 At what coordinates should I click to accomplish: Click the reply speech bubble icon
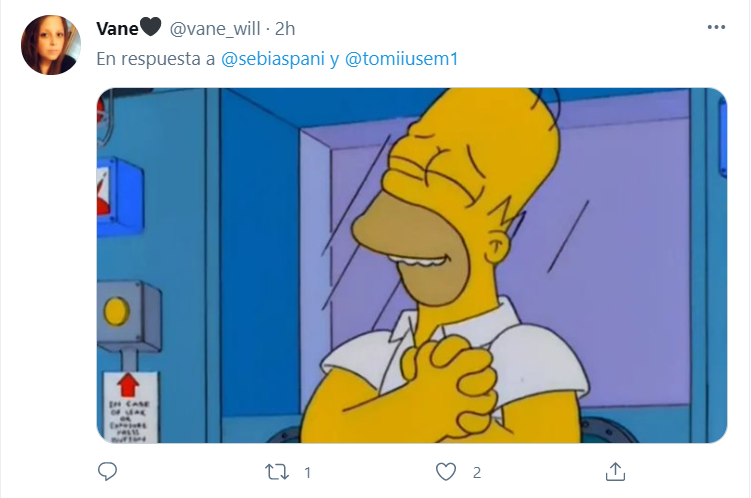pos(107,472)
